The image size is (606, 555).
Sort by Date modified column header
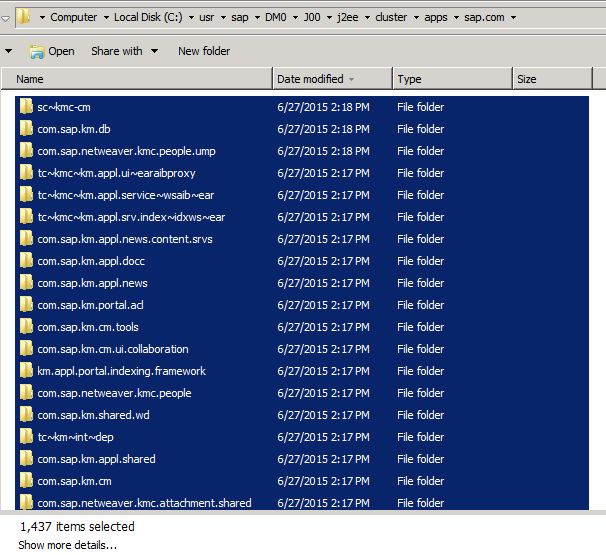click(x=333, y=79)
